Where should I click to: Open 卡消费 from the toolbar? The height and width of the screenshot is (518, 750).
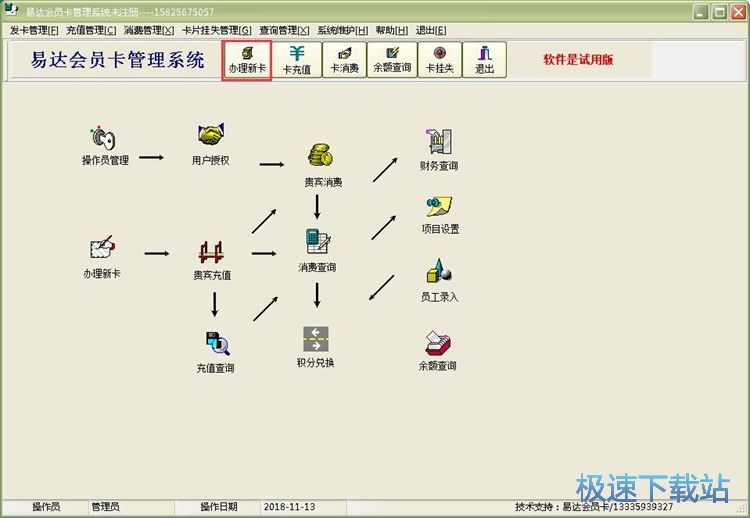tap(344, 60)
